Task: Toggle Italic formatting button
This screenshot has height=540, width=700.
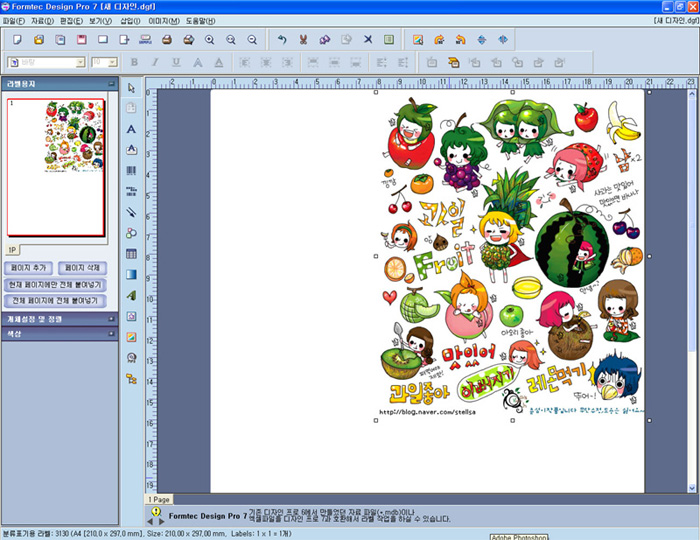Action: [x=155, y=62]
